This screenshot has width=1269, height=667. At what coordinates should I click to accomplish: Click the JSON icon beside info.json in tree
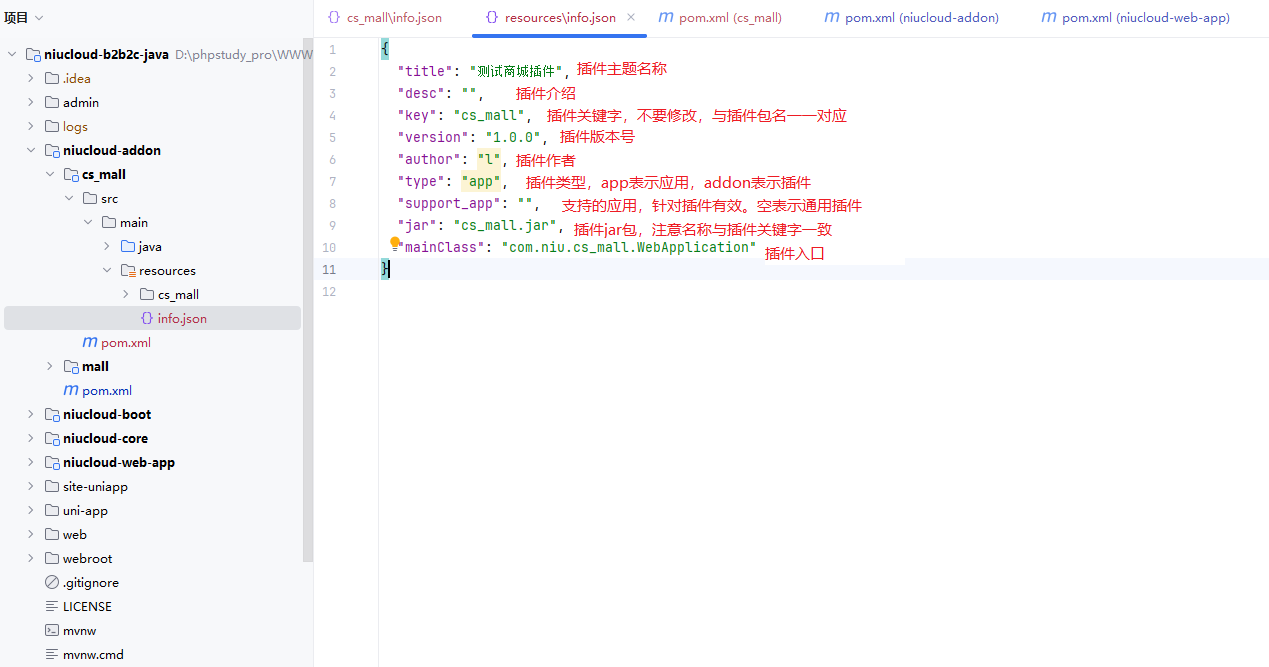click(147, 319)
